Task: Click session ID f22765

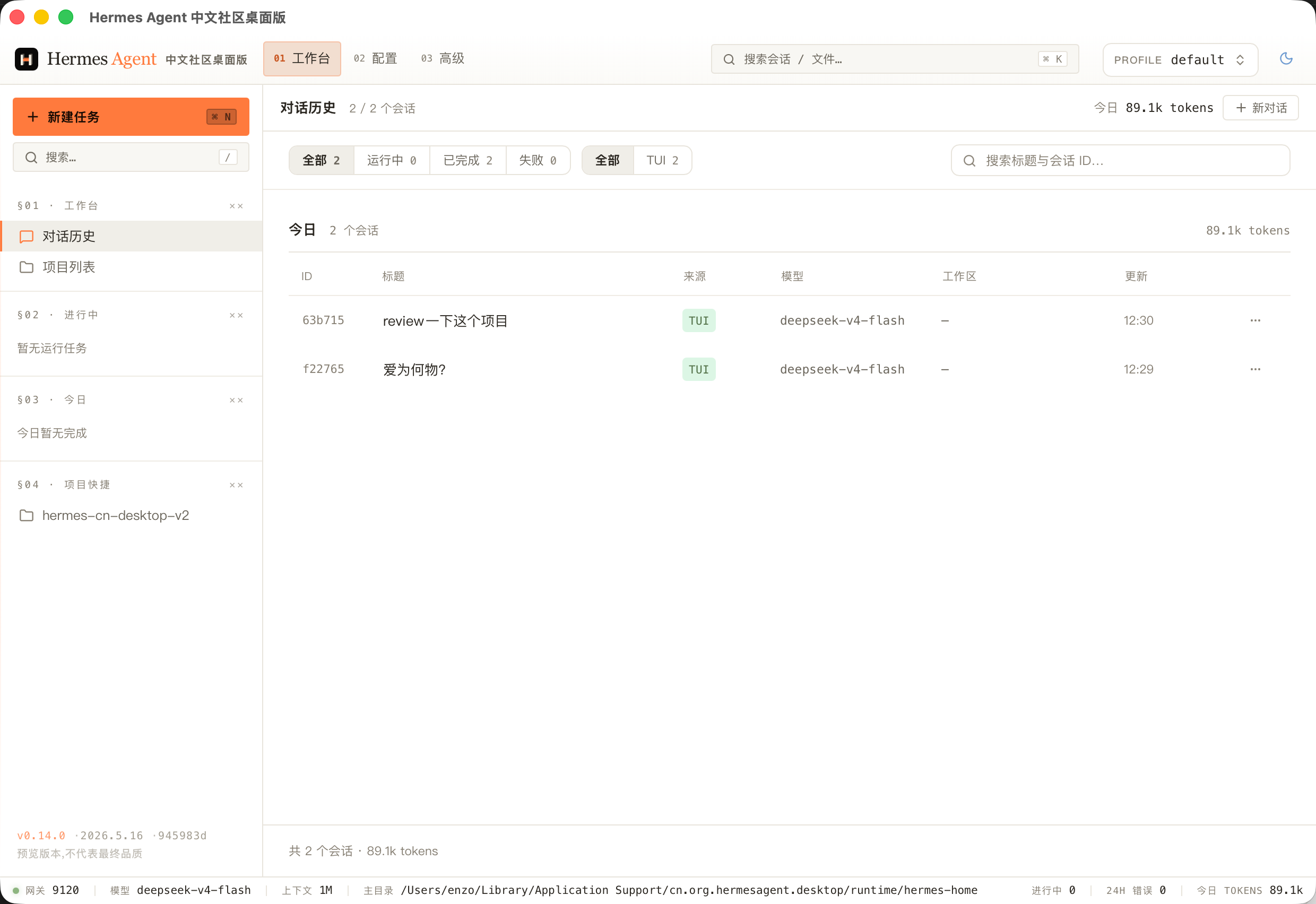Action: (x=323, y=369)
